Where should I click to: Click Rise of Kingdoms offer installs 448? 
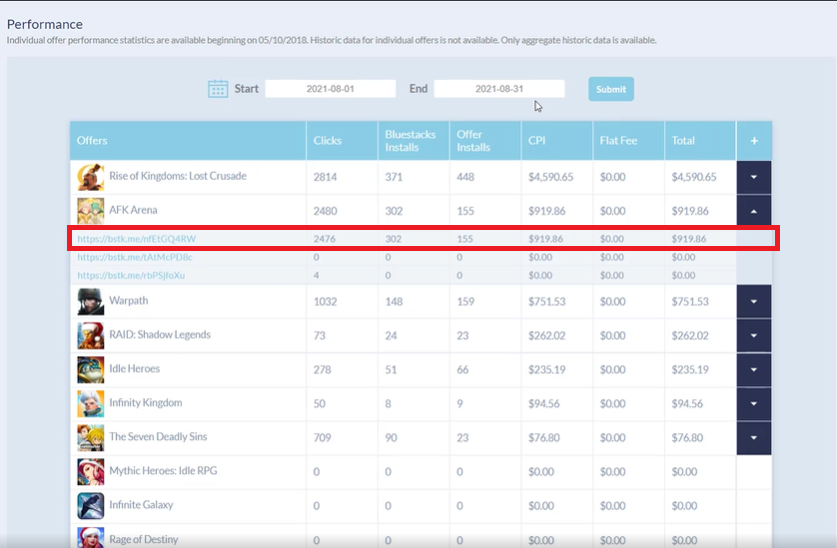click(465, 177)
